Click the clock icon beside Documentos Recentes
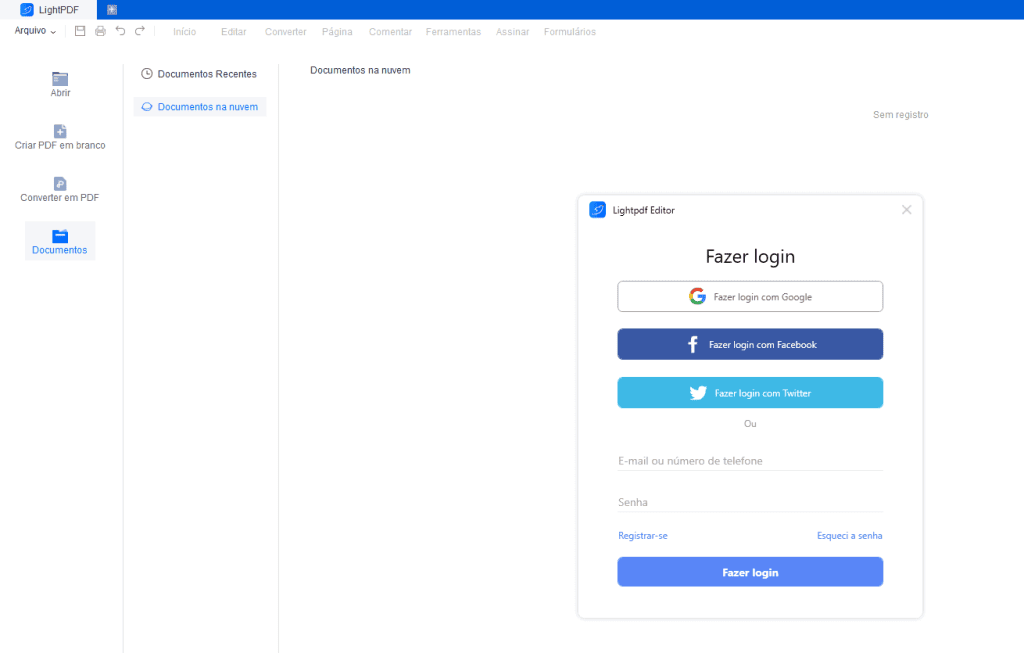 pyautogui.click(x=147, y=74)
